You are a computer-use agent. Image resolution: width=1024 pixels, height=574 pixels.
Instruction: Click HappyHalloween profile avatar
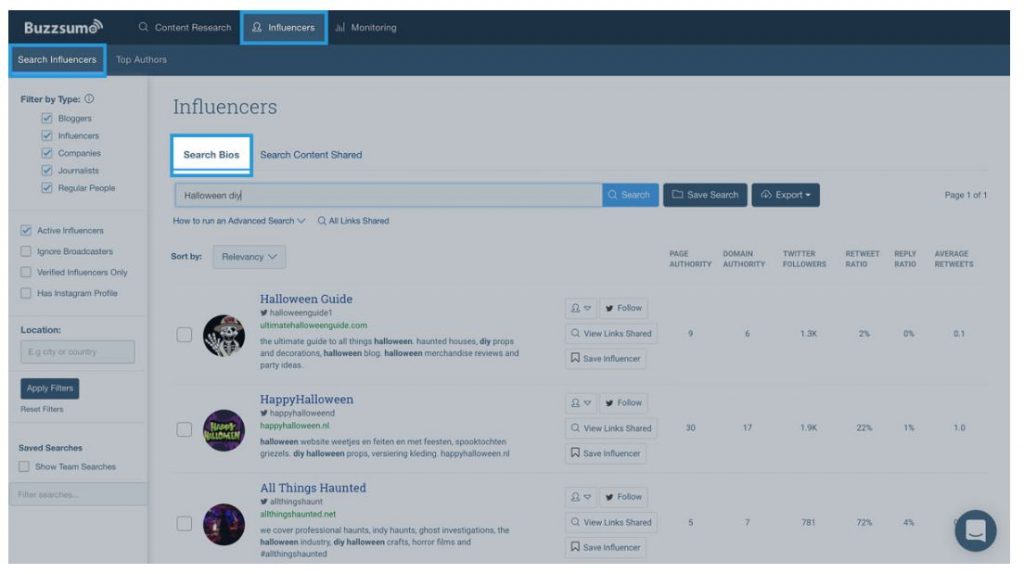coord(223,430)
